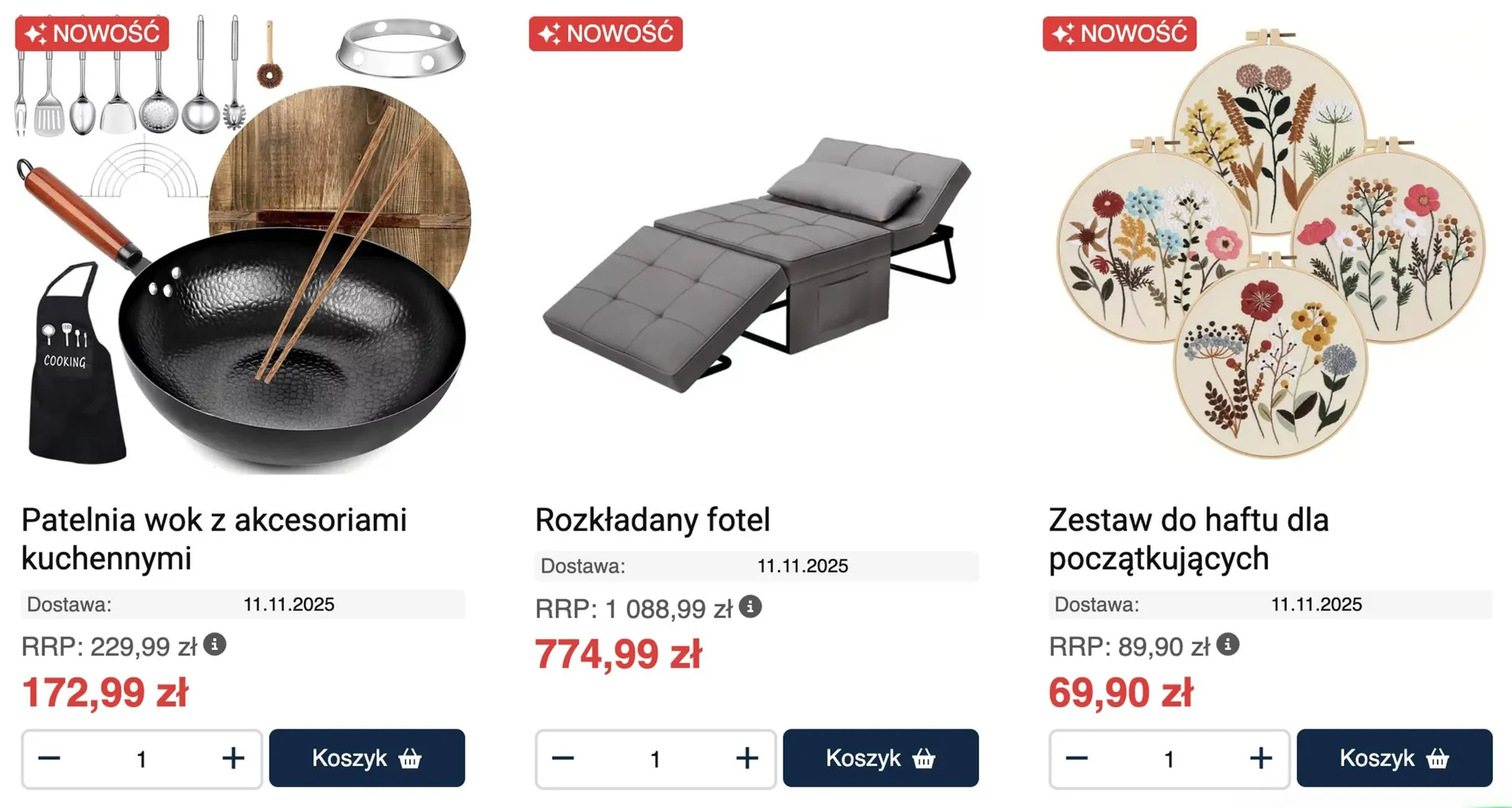Increase folding armchair quantity with plus
1512x808 pixels.
tap(747, 758)
